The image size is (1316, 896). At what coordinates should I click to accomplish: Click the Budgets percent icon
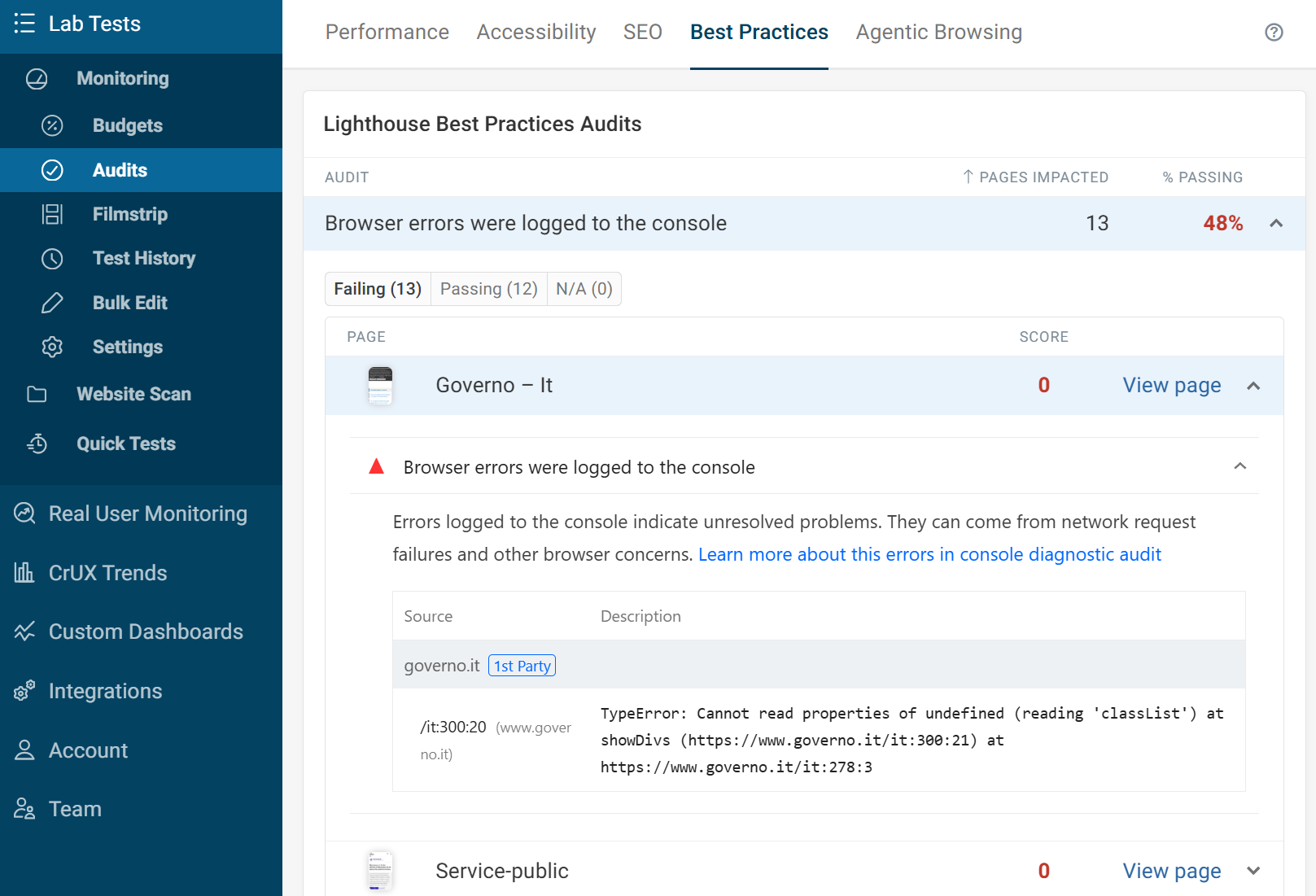pos(52,125)
